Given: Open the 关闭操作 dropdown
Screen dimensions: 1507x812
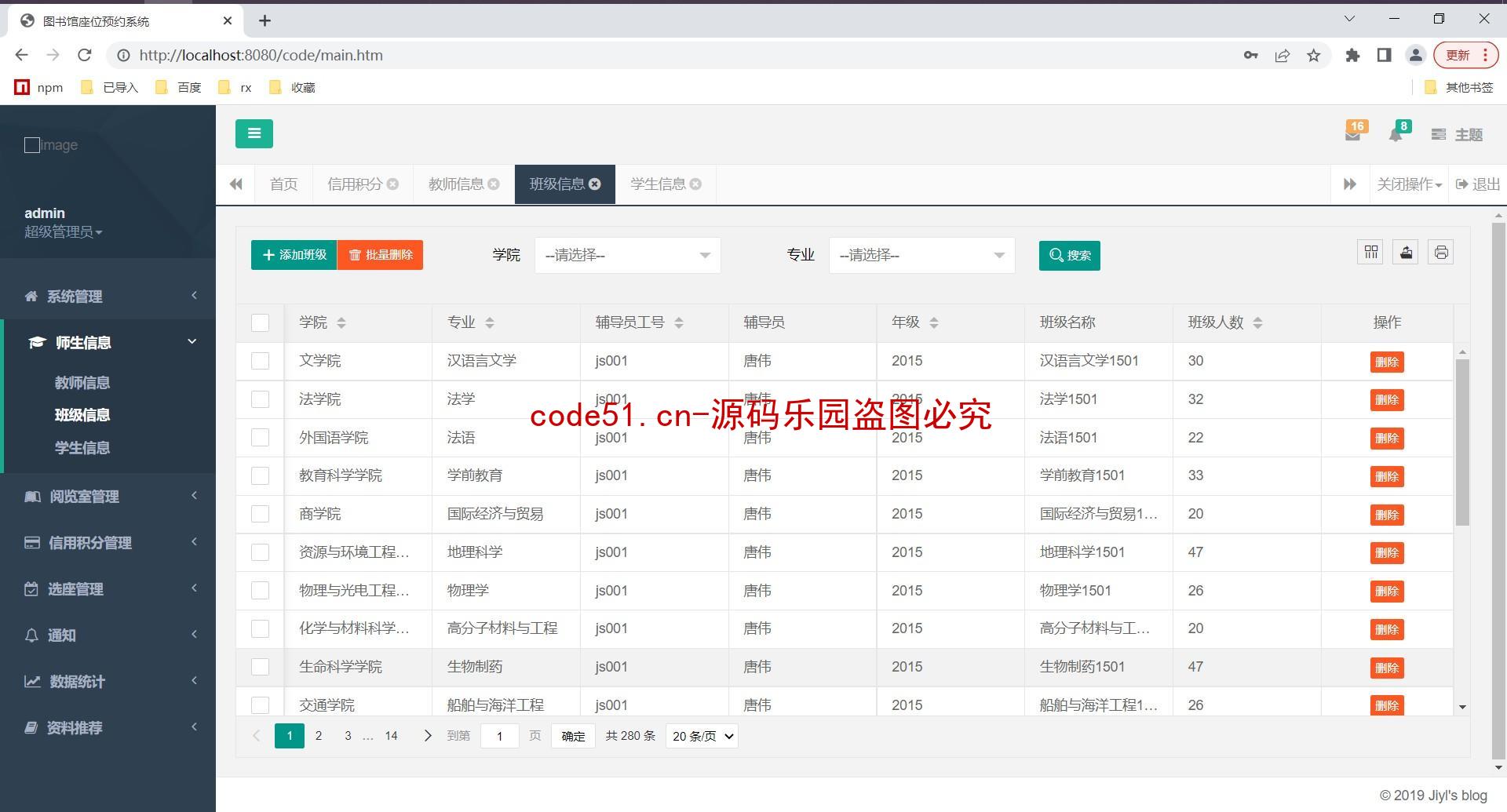Looking at the screenshot, I should tap(1409, 184).
